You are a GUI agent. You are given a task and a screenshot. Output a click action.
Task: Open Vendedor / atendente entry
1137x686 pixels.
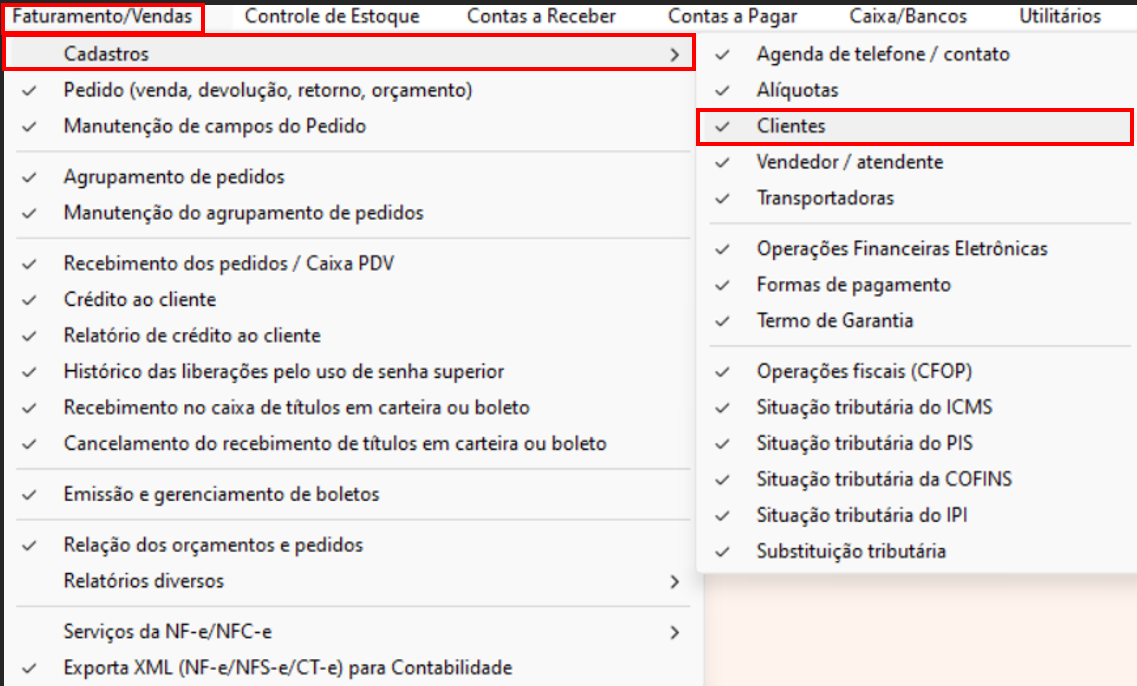pos(849,162)
